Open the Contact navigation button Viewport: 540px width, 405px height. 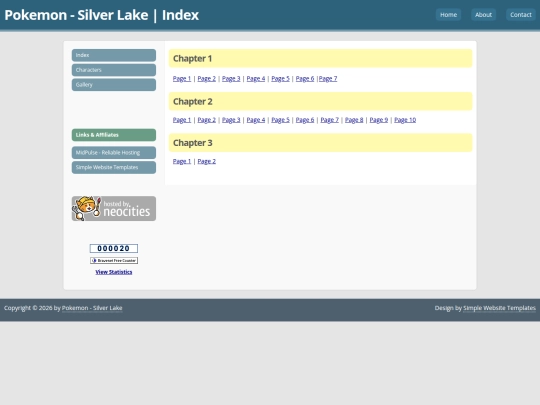[x=521, y=15]
